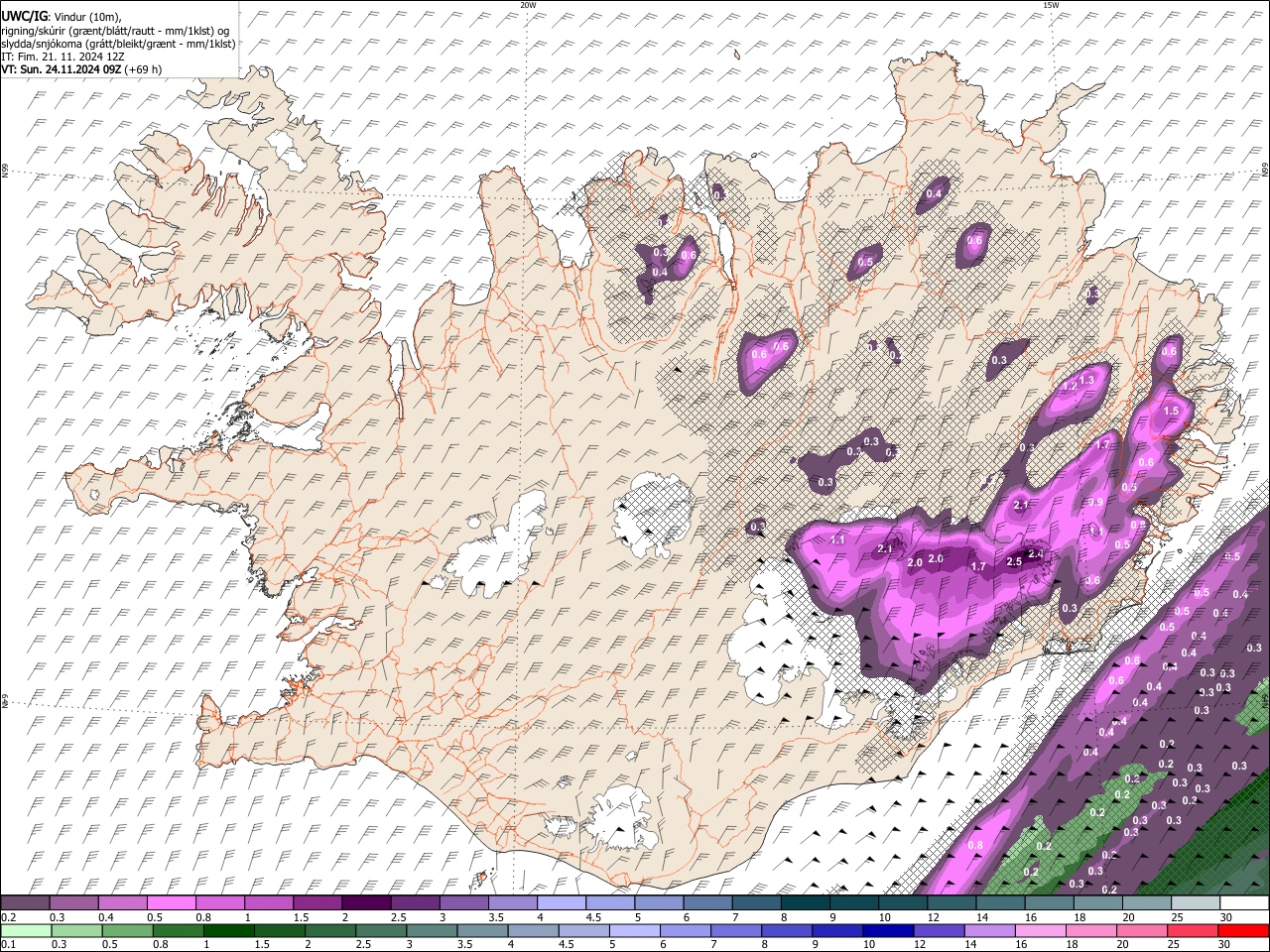Click the UWC/IG Vindur (10m) title text

[63, 16]
